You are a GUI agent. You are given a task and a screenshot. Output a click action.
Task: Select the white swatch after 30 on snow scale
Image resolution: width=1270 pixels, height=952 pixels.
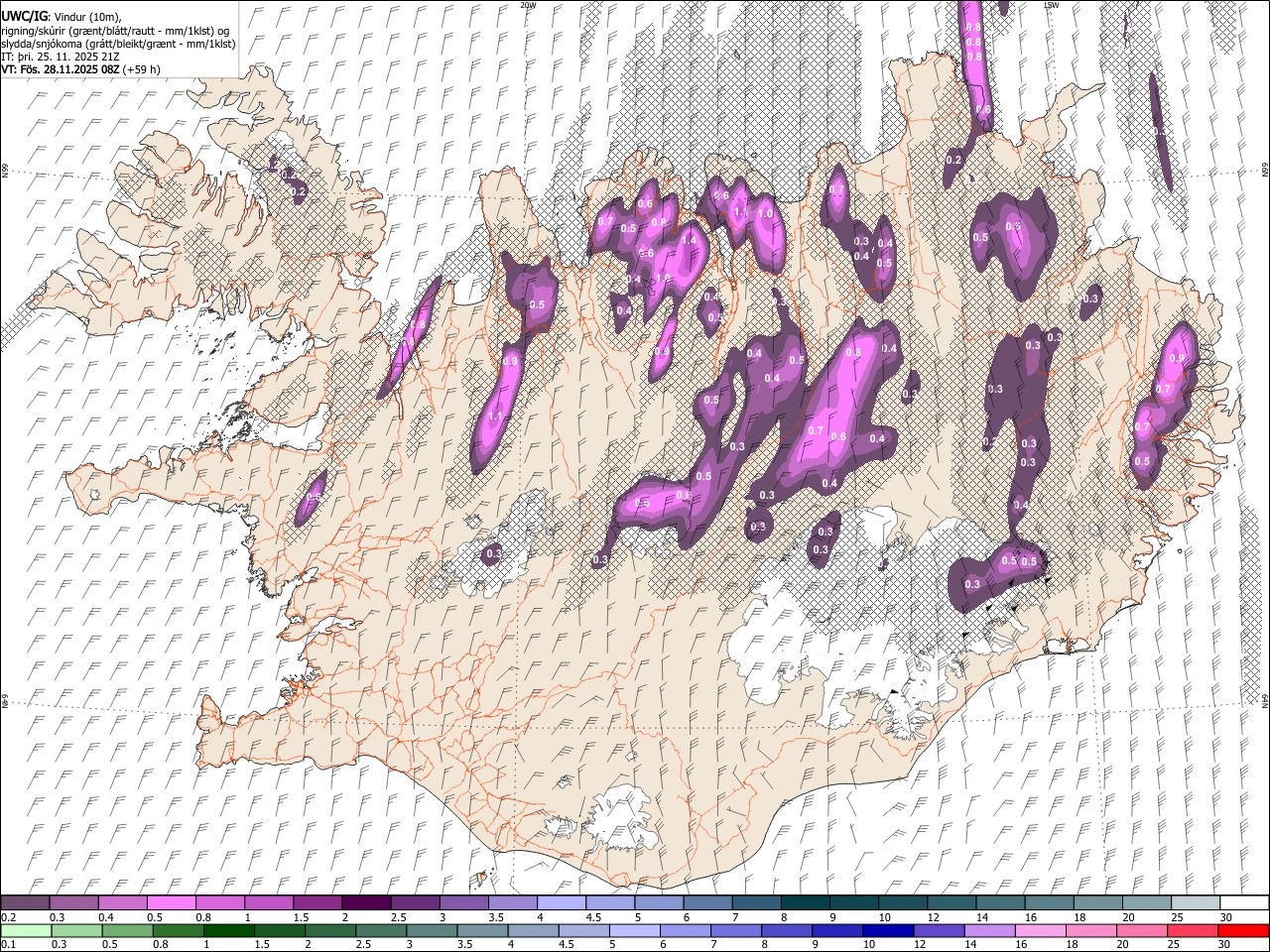click(1244, 902)
